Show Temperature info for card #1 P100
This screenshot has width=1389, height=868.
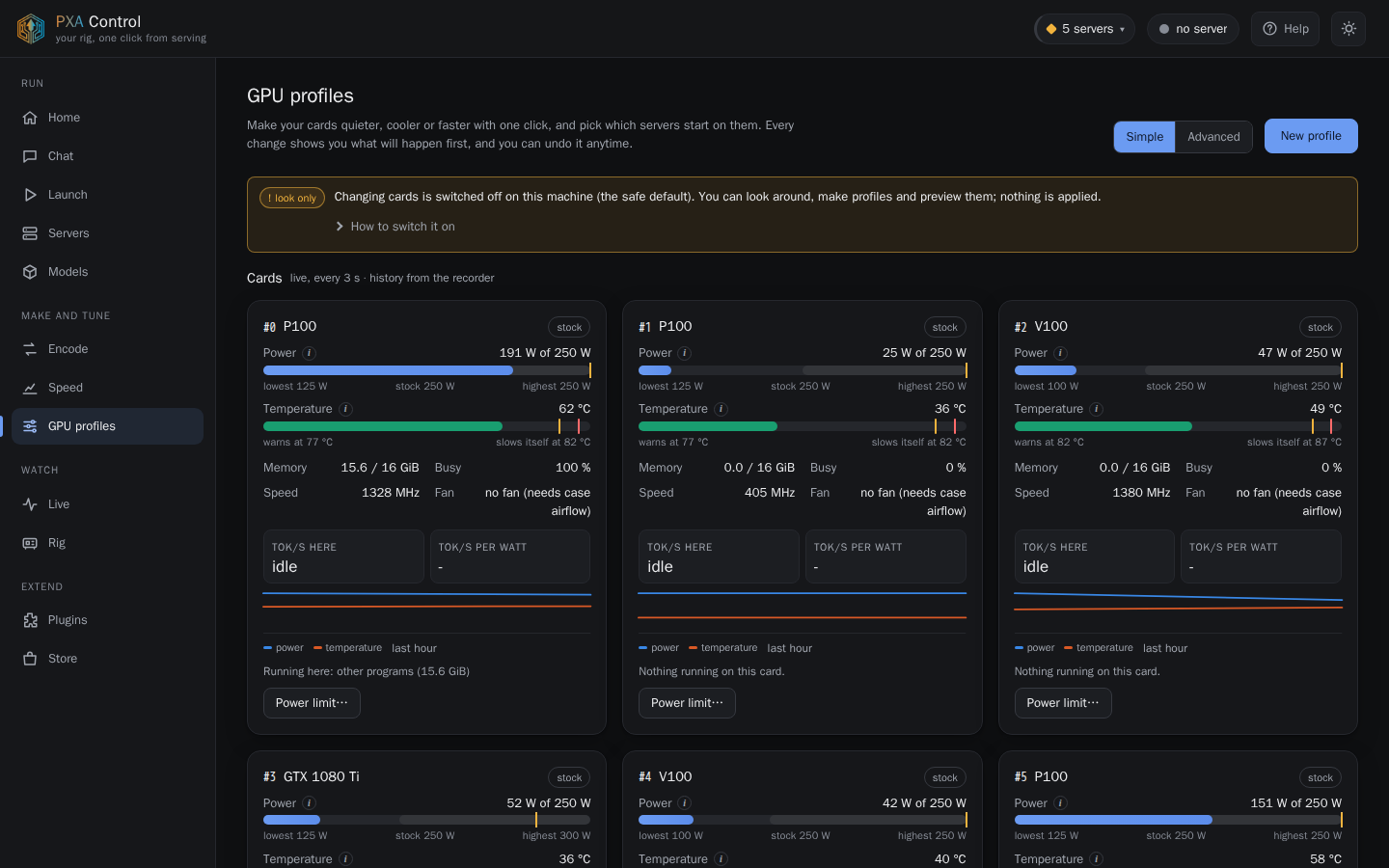722,409
